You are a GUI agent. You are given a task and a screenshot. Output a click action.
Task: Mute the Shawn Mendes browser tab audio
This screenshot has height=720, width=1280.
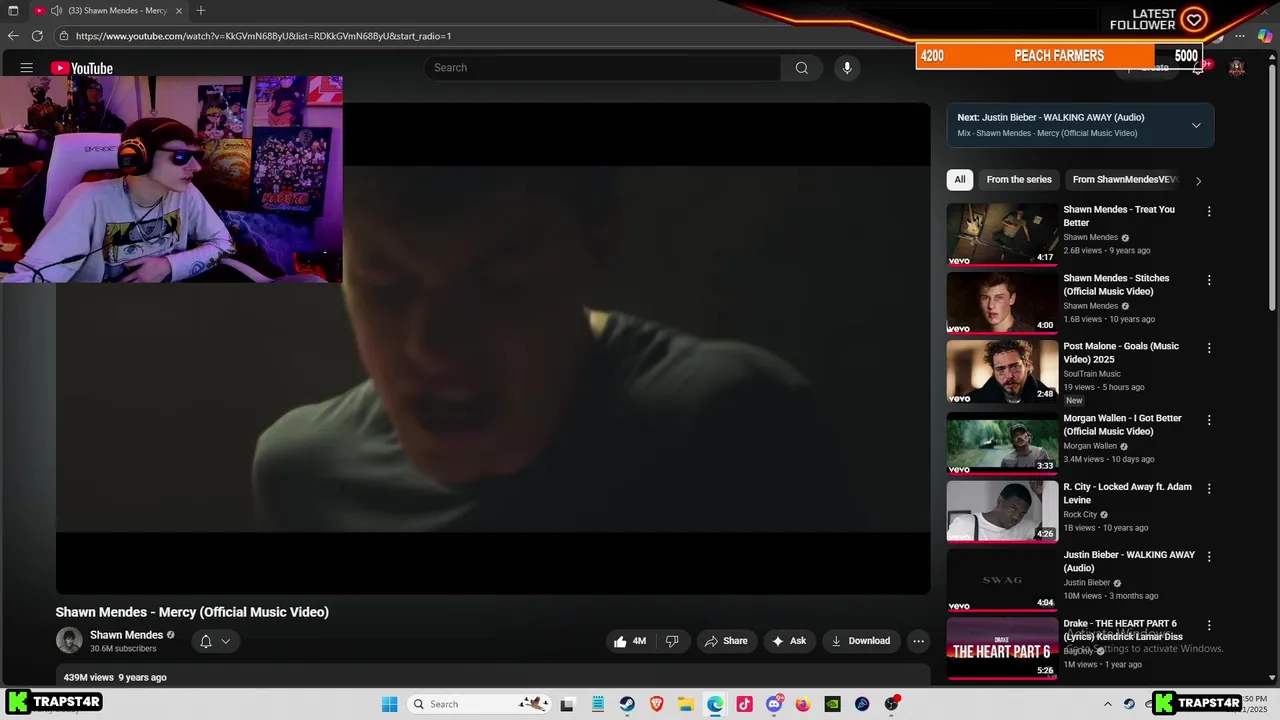pyautogui.click(x=57, y=10)
